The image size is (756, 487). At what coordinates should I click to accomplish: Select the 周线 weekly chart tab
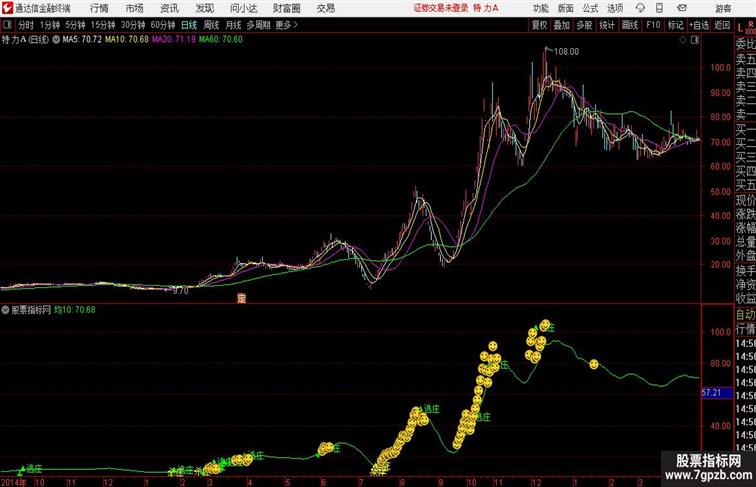coord(211,25)
